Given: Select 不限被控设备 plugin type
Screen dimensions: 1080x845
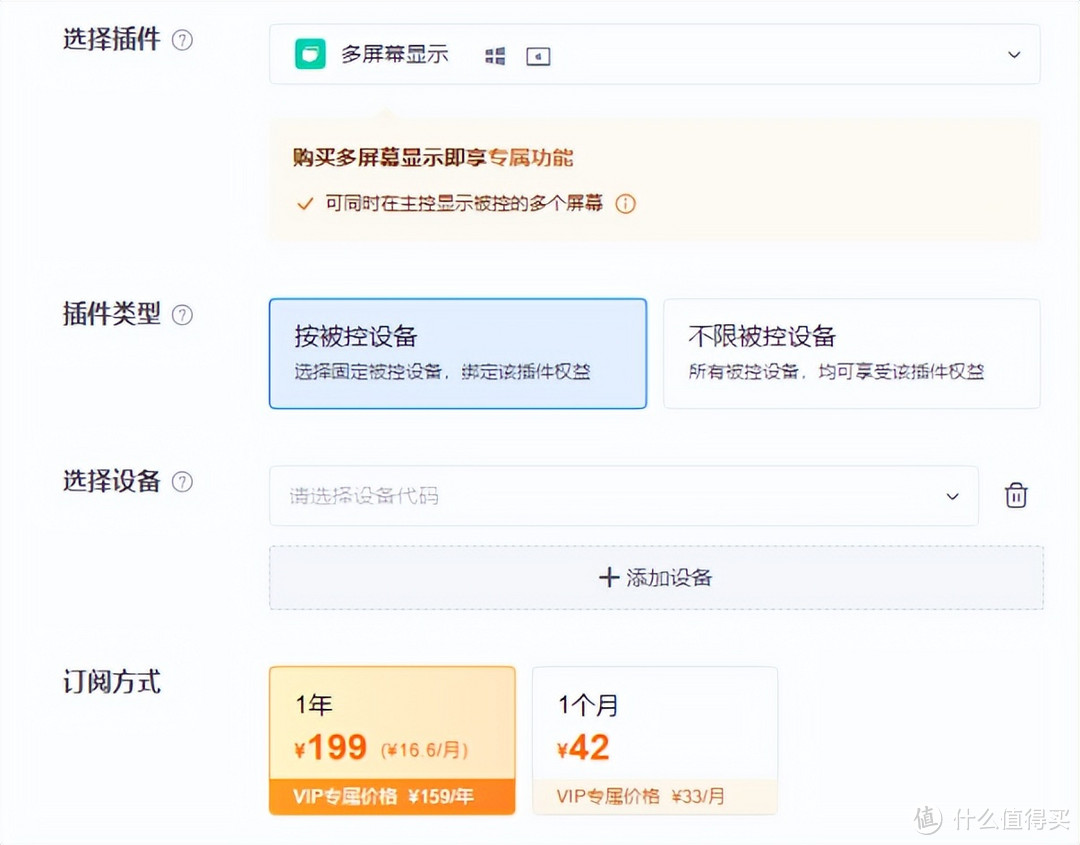Looking at the screenshot, I should (x=851, y=353).
